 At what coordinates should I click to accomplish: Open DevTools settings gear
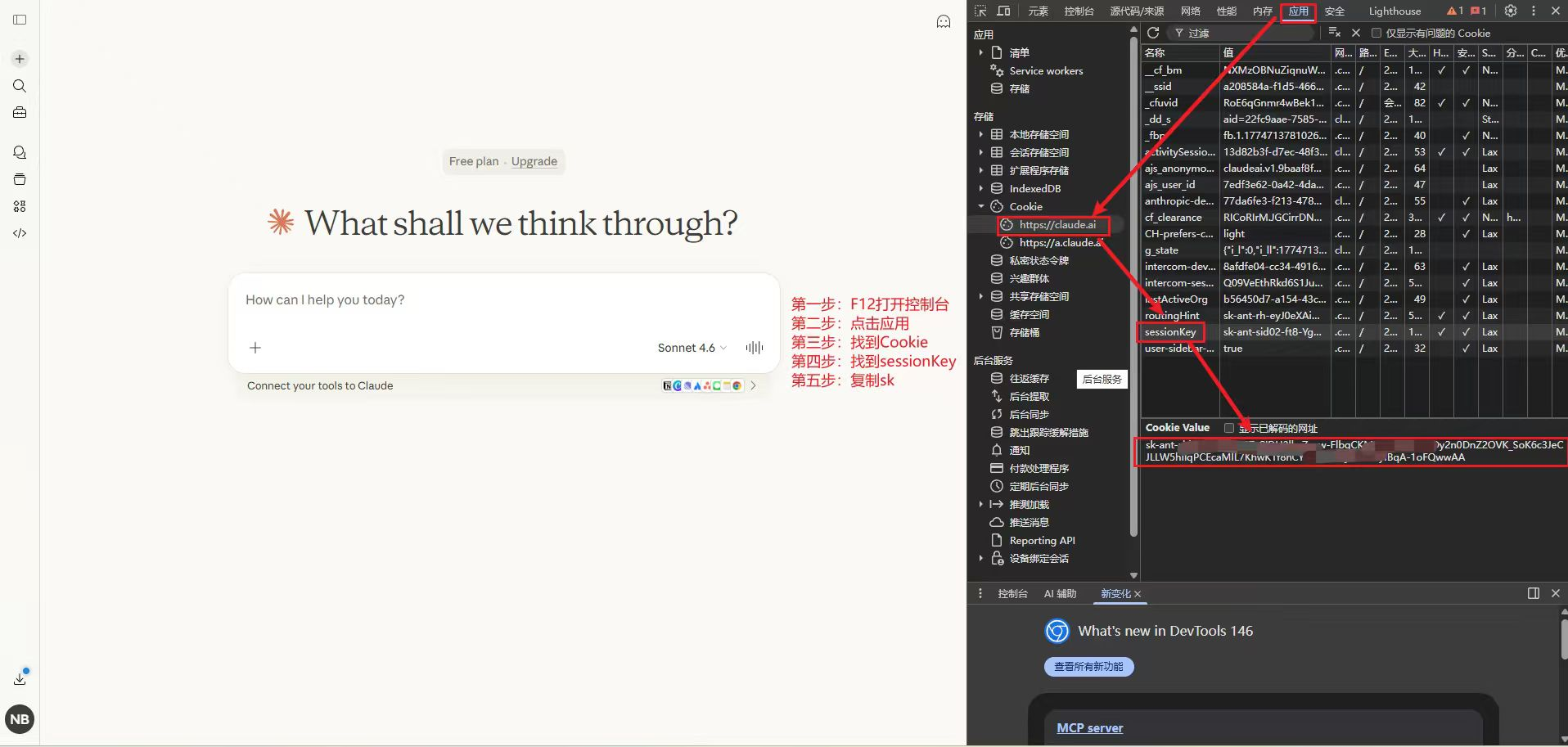coord(1511,11)
